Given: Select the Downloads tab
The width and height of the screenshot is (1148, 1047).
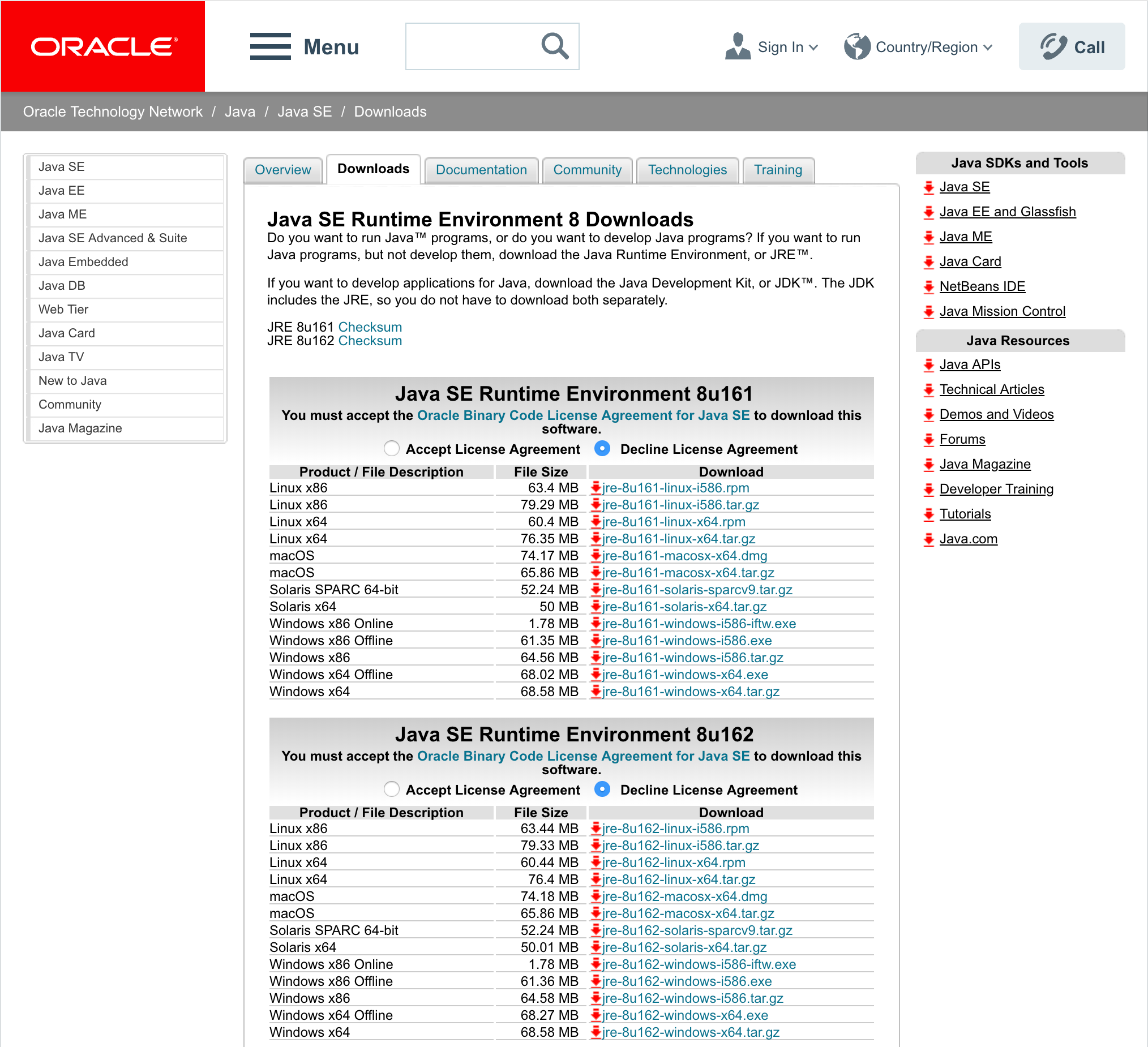Looking at the screenshot, I should (x=374, y=169).
